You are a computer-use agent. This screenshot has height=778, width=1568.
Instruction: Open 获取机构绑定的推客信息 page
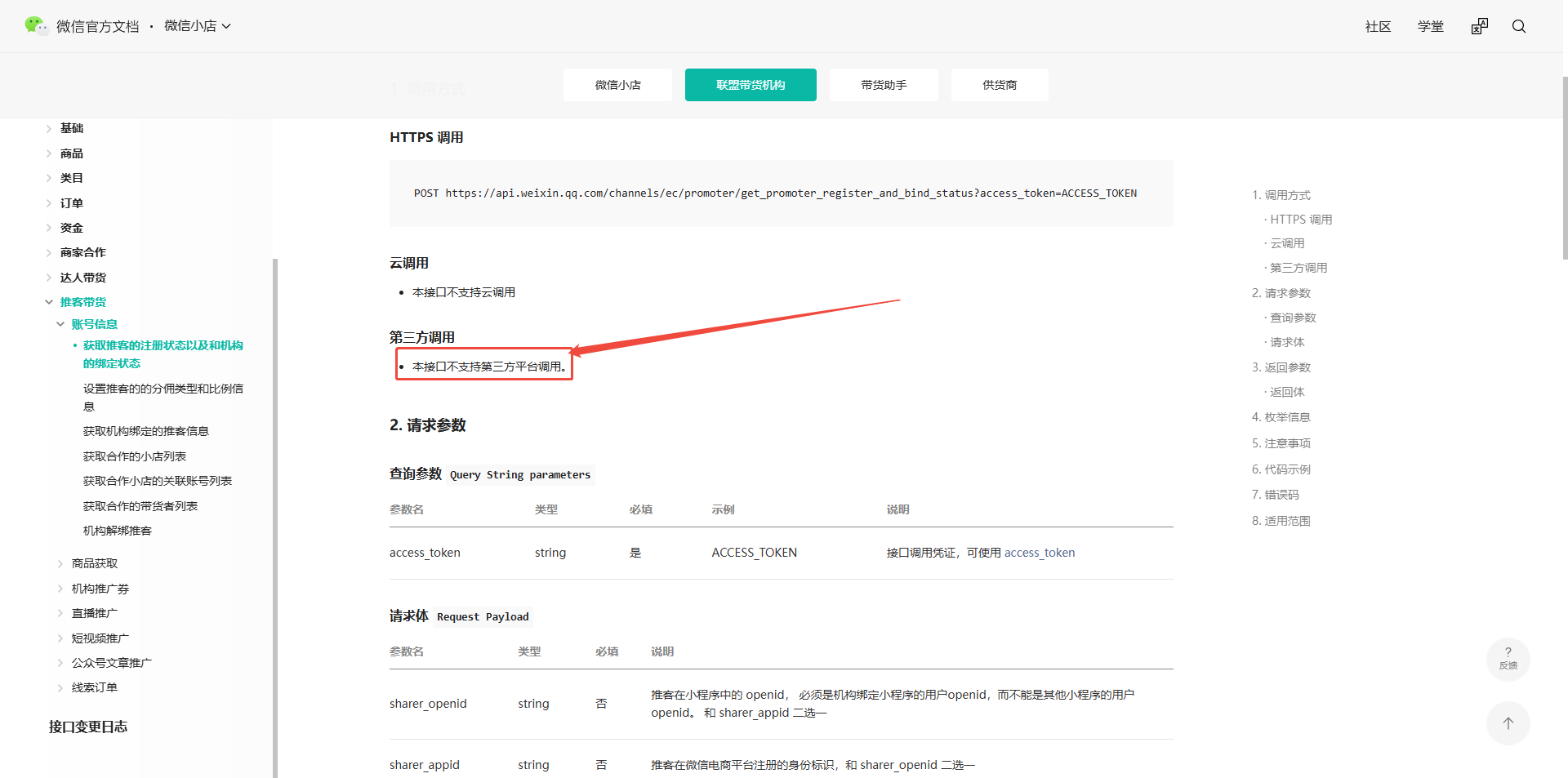(146, 431)
